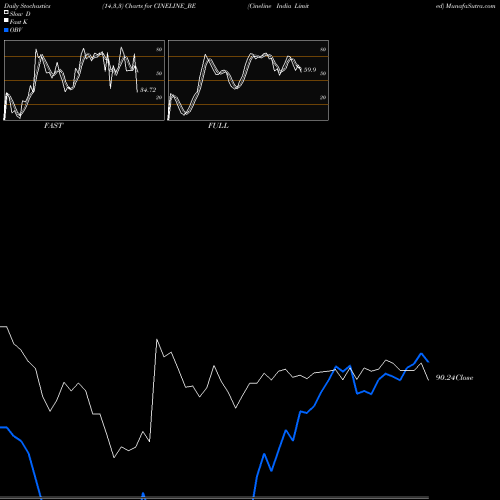This screenshot has height=500, width=500.
Task: Click the white close price line spike peak
Action: click(157, 340)
